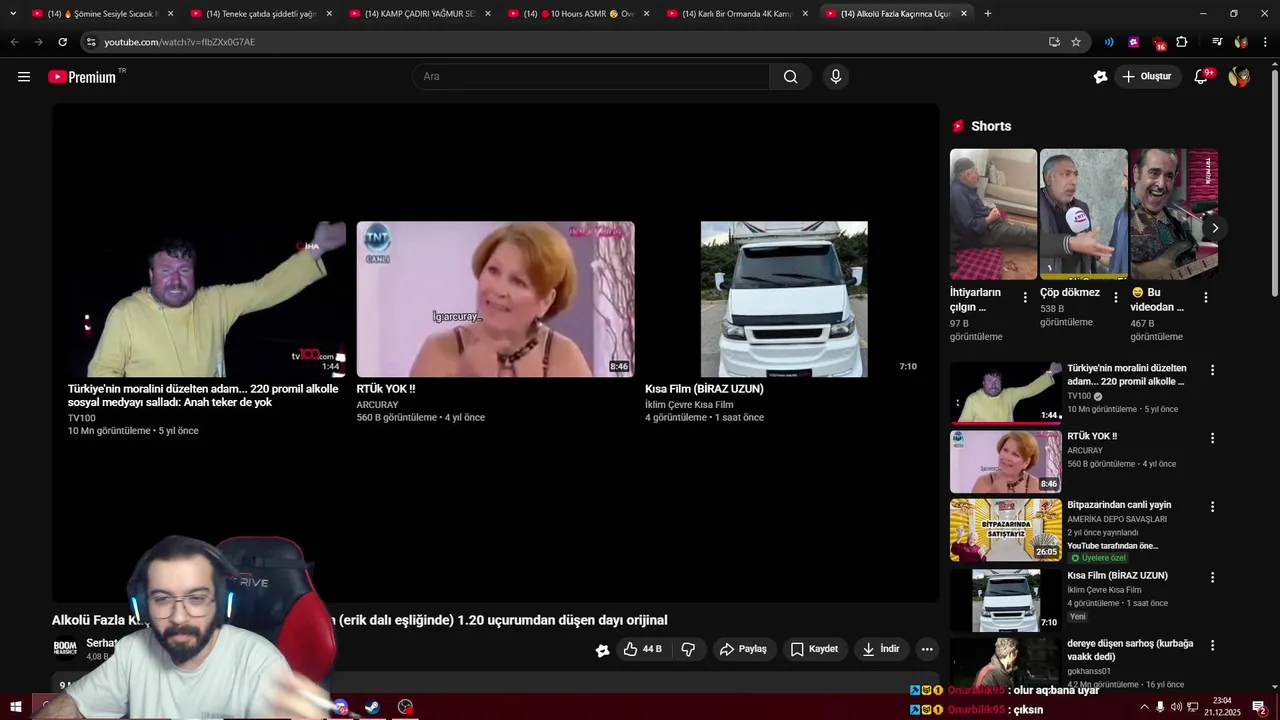The width and height of the screenshot is (1280, 720).
Task: Click the Paylaş share button
Action: (x=743, y=649)
